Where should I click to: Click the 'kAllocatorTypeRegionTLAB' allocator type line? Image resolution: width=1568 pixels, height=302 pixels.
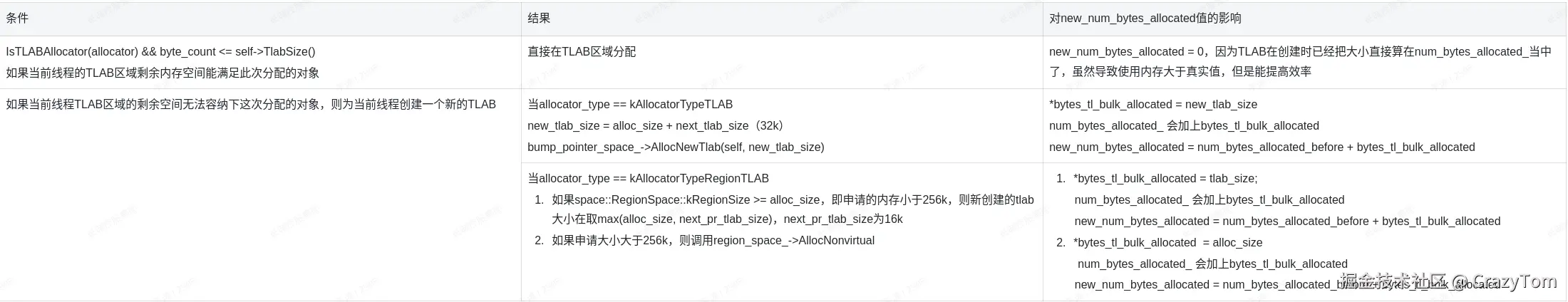coord(648,179)
